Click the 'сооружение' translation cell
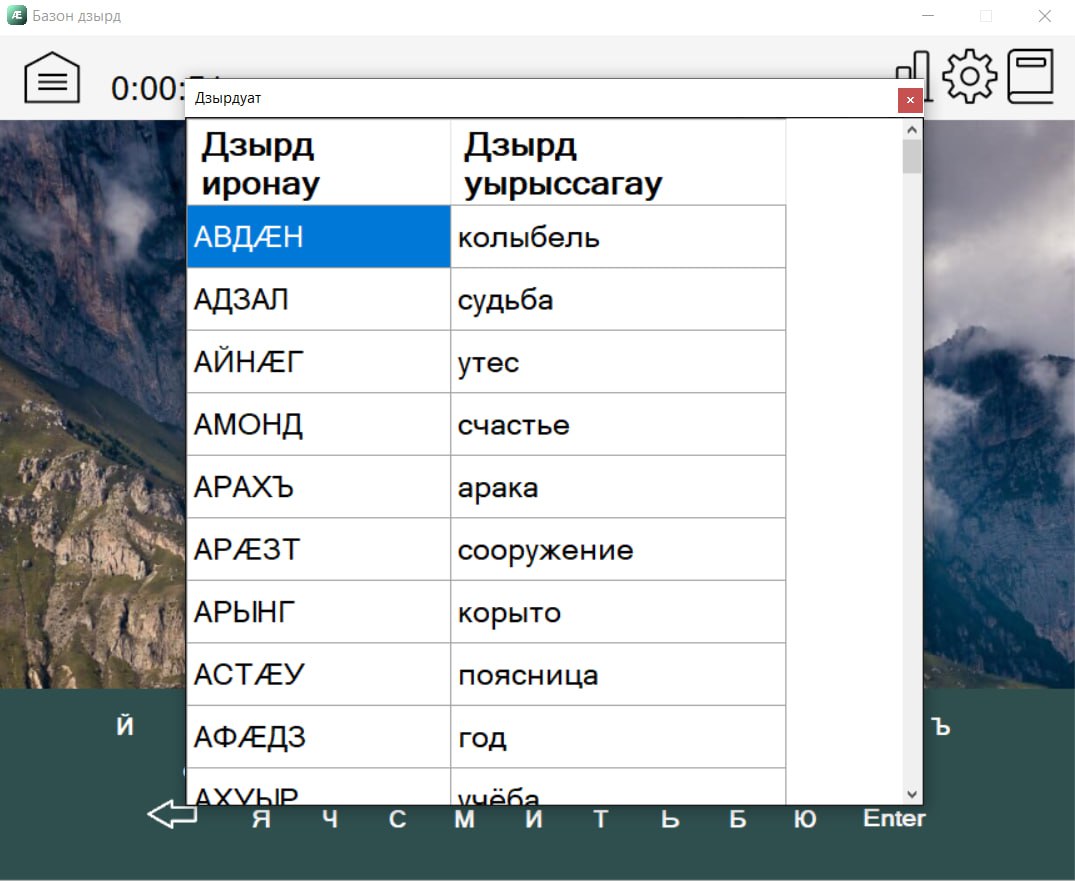The image size is (1075, 881). 617,549
